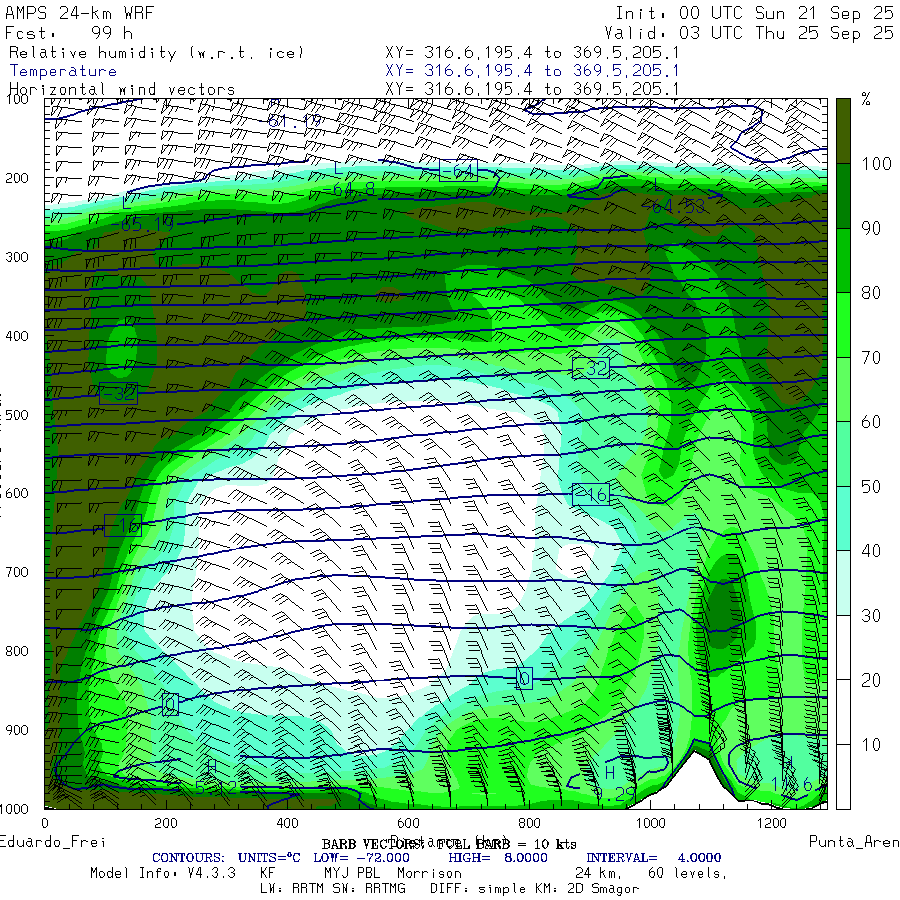Click the 'AMPS 24-km WRF' title text
900x900 pixels.
(x=79, y=13)
